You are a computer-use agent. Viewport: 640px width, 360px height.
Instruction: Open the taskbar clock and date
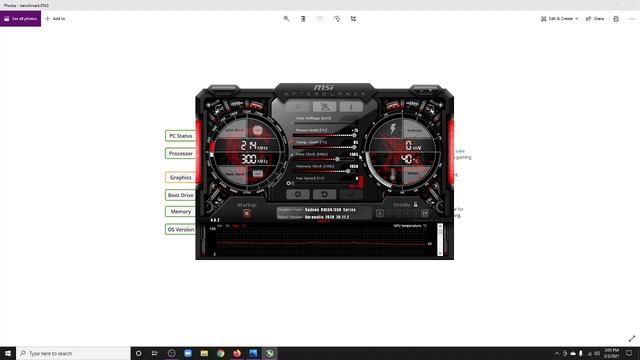pyautogui.click(x=611, y=353)
